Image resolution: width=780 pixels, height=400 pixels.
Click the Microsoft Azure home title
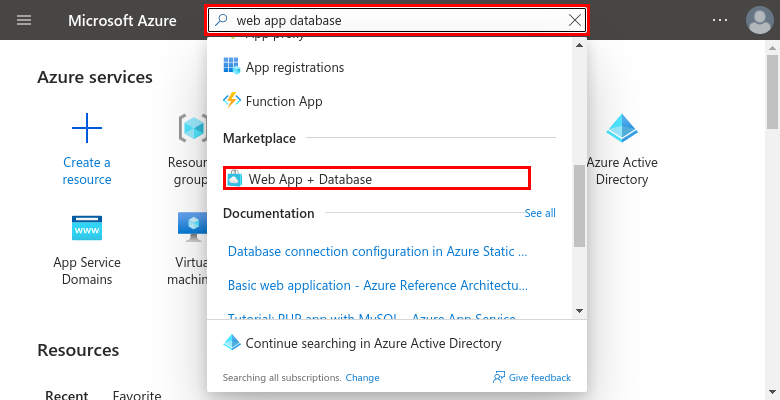click(122, 20)
